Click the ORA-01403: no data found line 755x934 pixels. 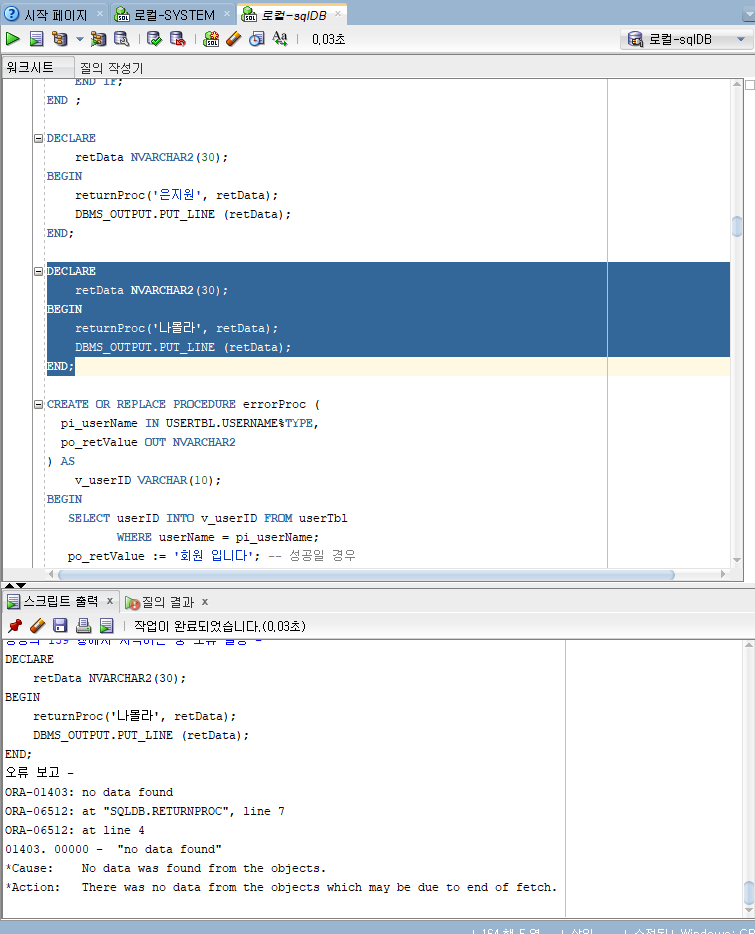tap(89, 792)
